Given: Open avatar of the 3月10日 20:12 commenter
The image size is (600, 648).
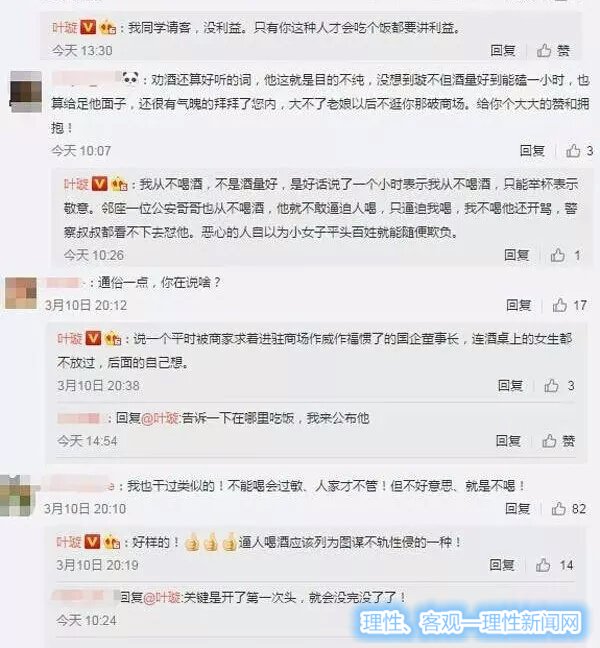Looking at the screenshot, I should point(21,293).
